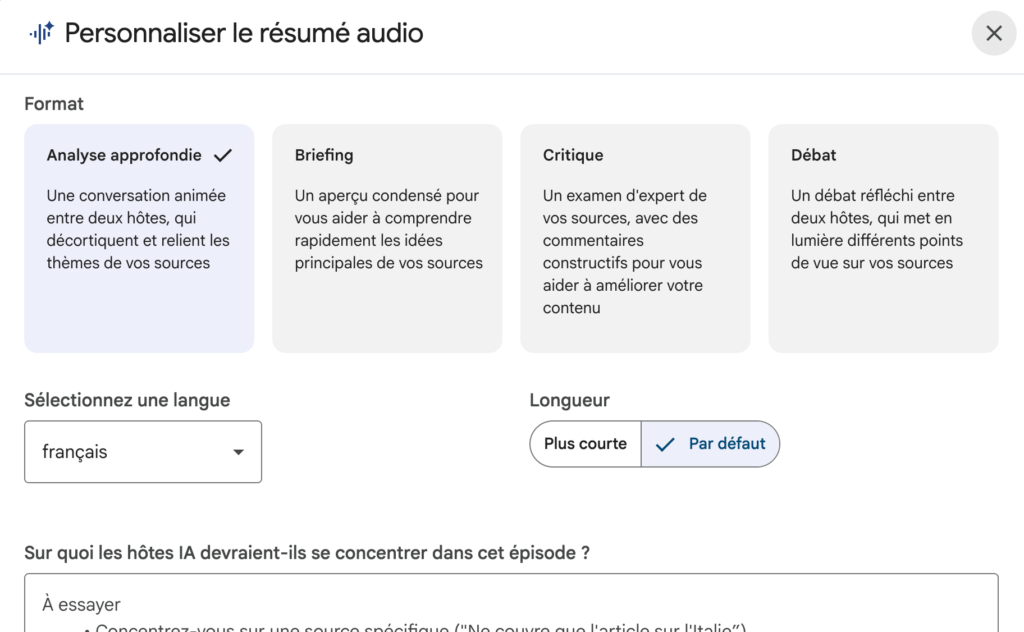Click the 'Personnaliser le résumé audio' title
The image size is (1024, 632).
(244, 33)
